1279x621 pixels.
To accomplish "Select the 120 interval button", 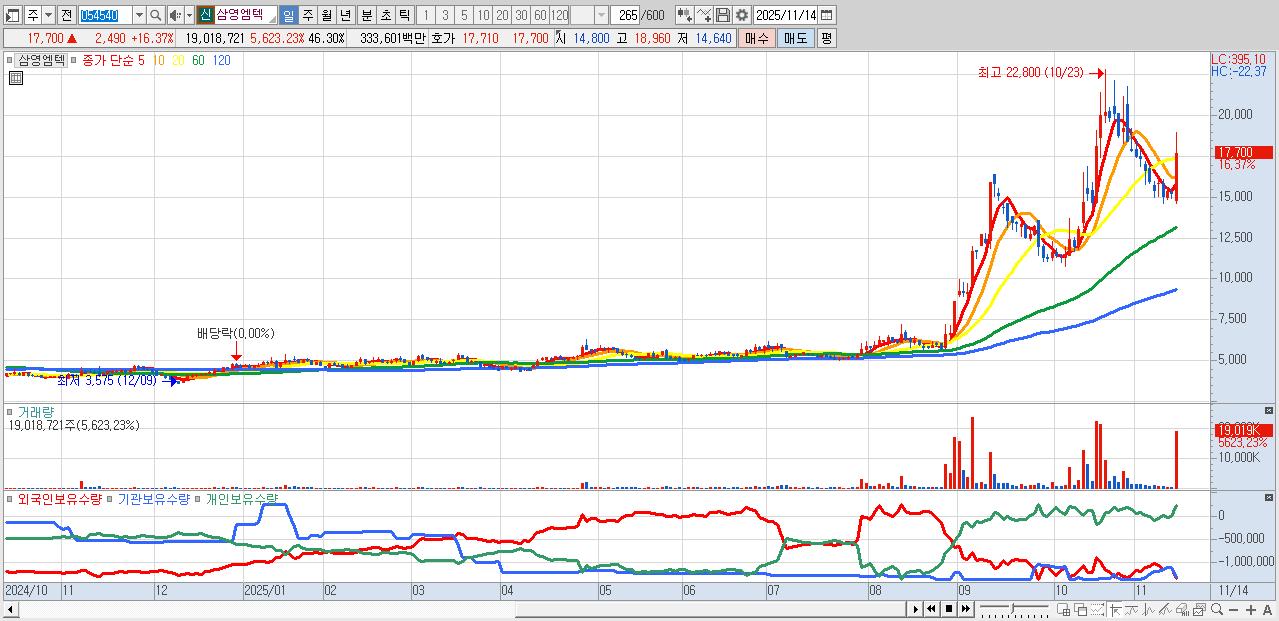I will 560,15.
